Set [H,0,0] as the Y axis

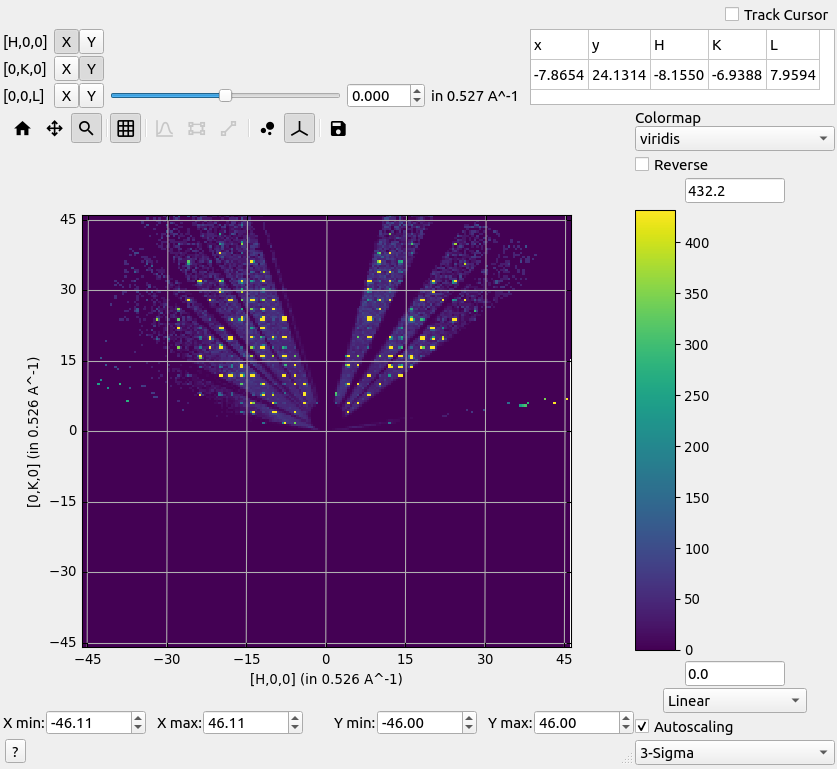click(91, 42)
